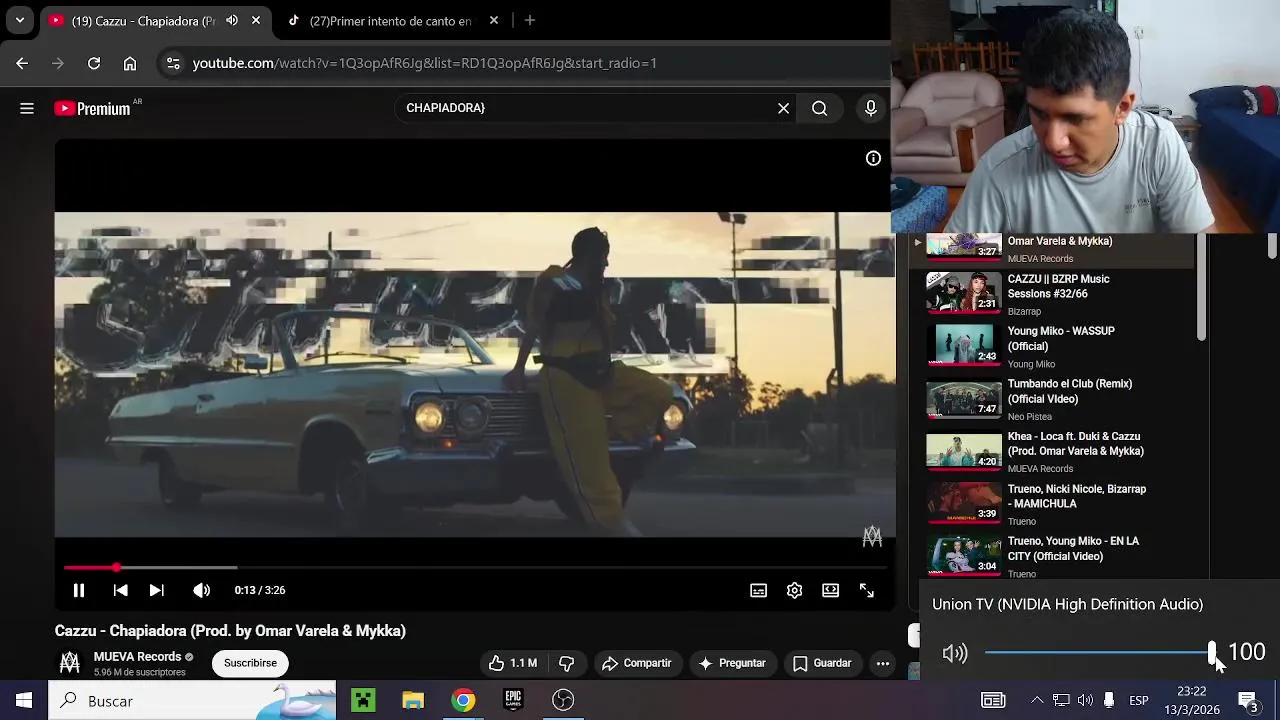Open the tray network icon
Screen dimensions: 1280x720
(x=1061, y=700)
